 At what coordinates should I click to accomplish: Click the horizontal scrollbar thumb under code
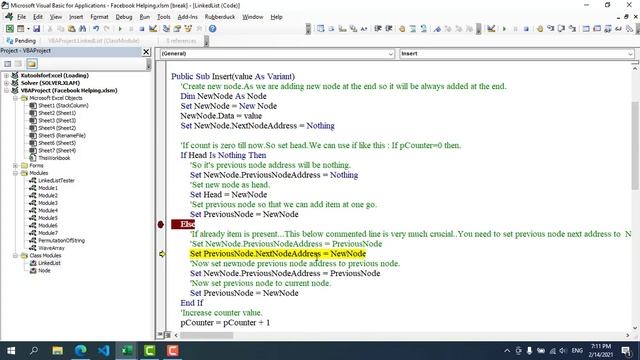207,335
